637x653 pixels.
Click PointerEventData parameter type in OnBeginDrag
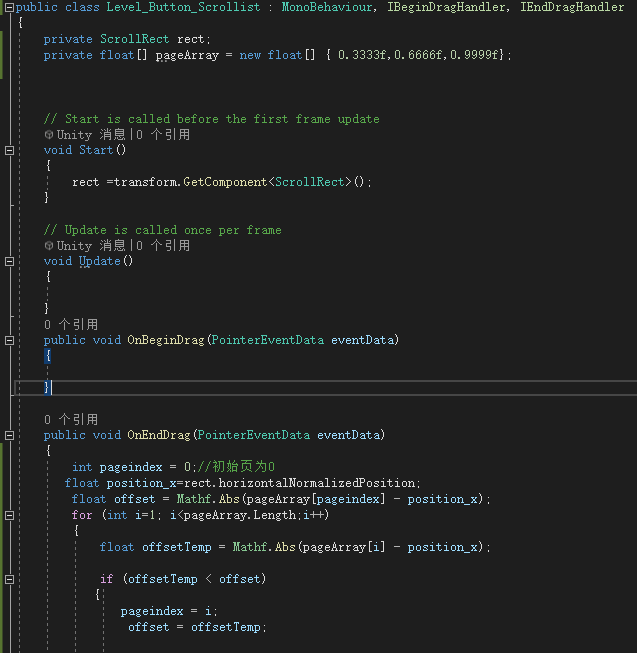click(x=267, y=340)
